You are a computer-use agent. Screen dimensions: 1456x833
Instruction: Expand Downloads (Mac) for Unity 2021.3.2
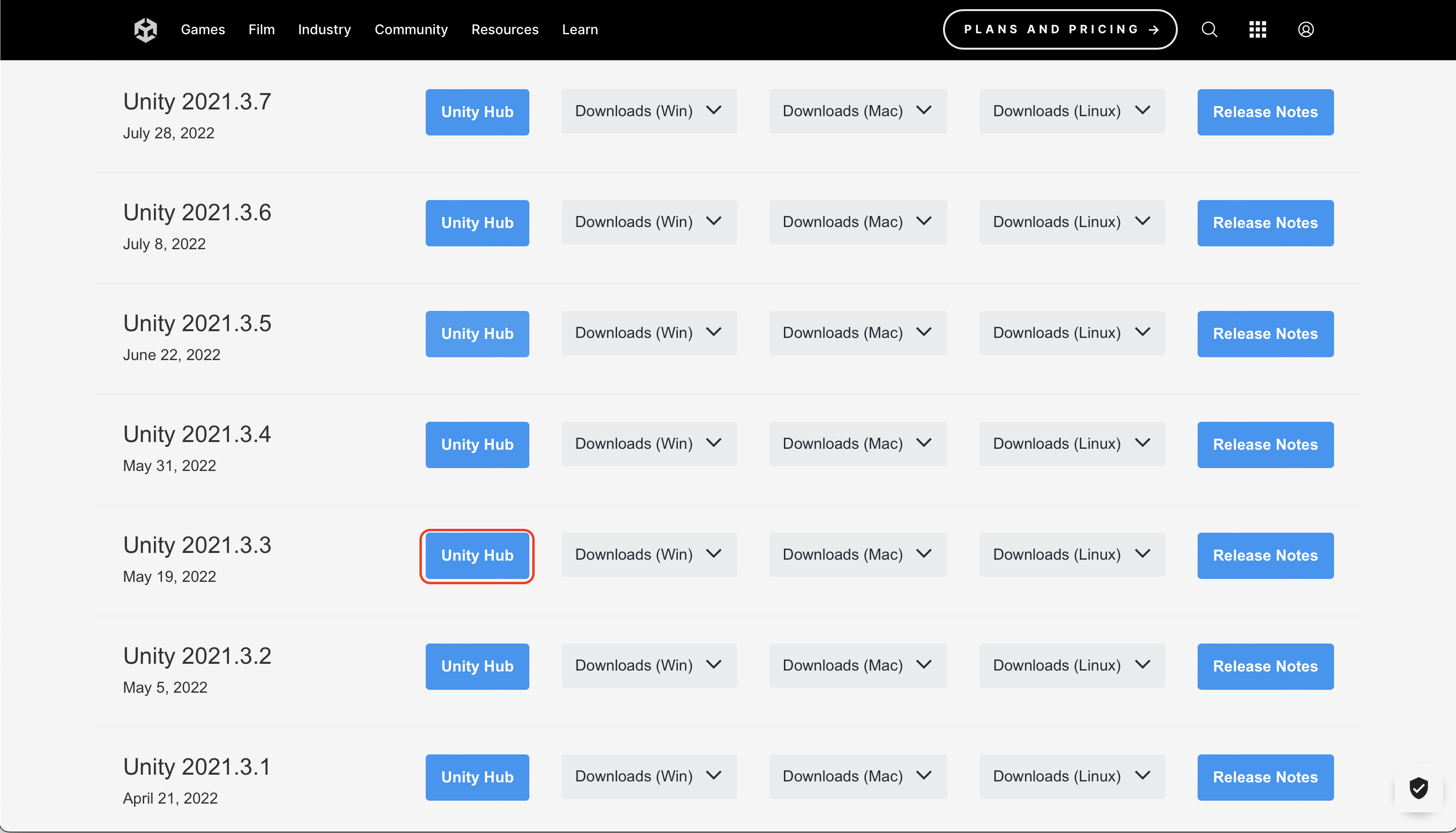point(858,665)
